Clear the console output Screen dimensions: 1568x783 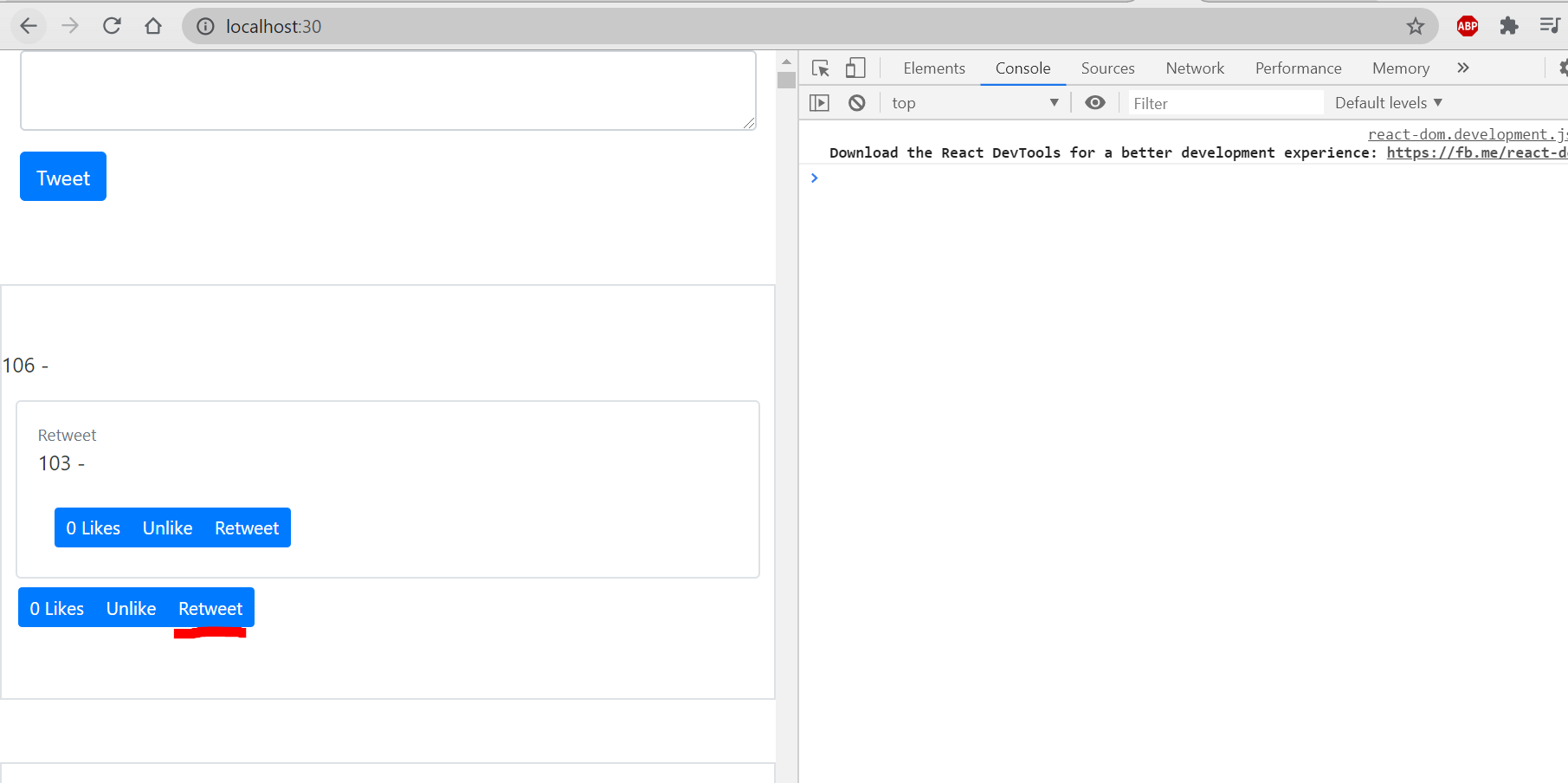(857, 103)
